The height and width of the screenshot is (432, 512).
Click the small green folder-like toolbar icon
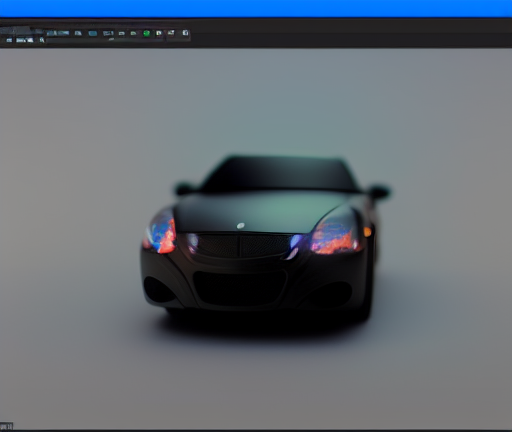pyautogui.click(x=133, y=33)
